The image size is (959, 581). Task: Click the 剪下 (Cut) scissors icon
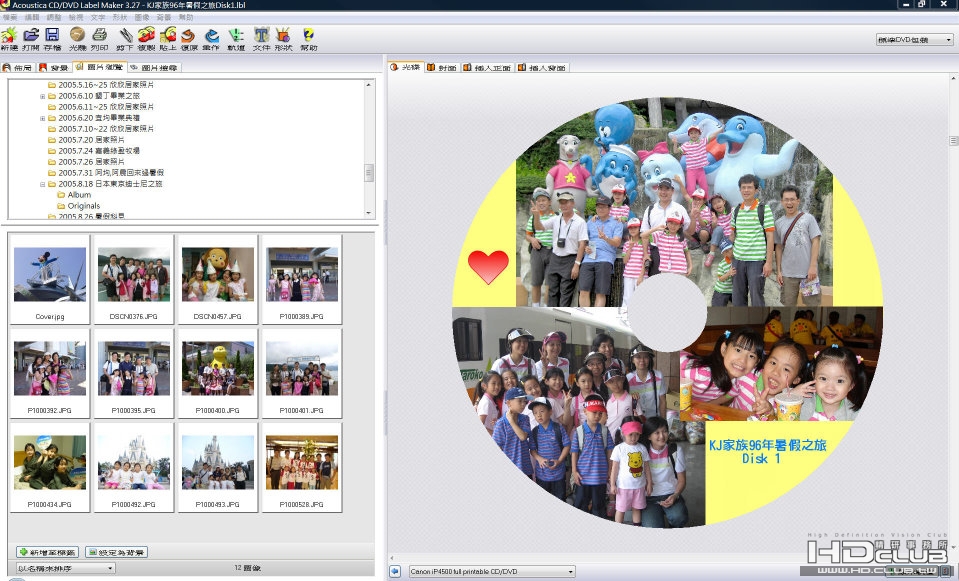click(125, 38)
